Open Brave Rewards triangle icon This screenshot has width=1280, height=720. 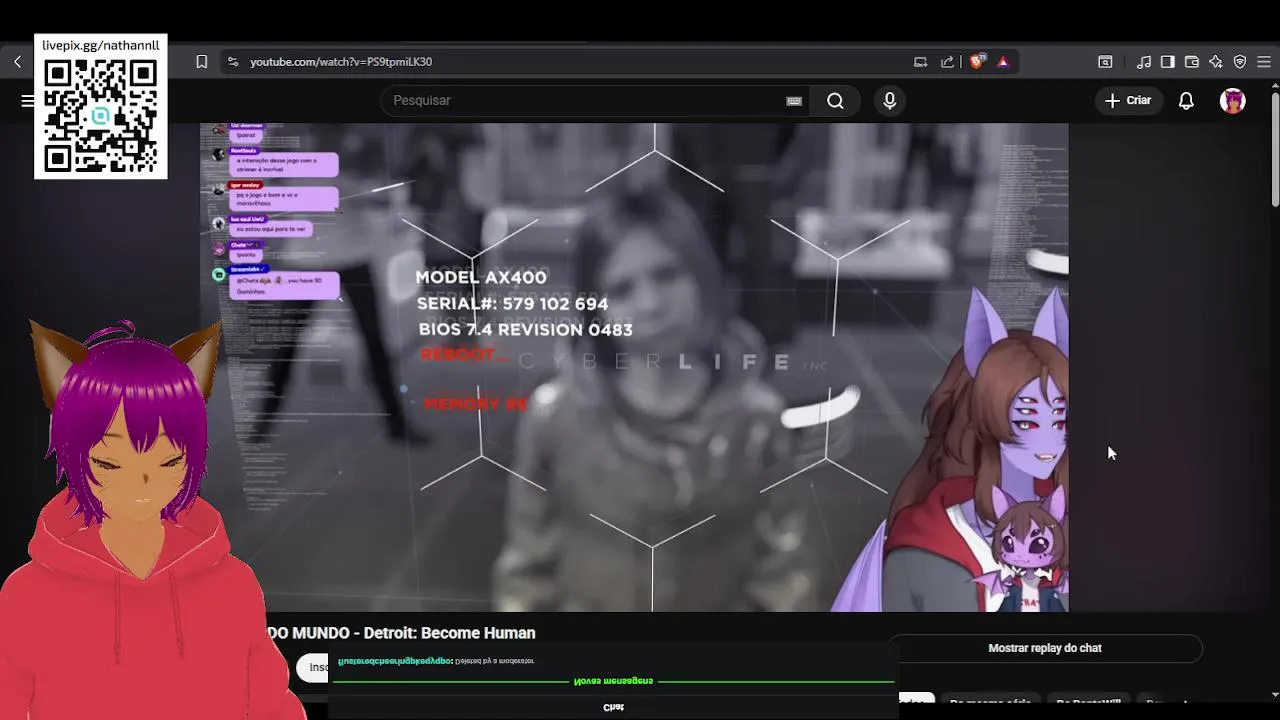[x=1003, y=62]
